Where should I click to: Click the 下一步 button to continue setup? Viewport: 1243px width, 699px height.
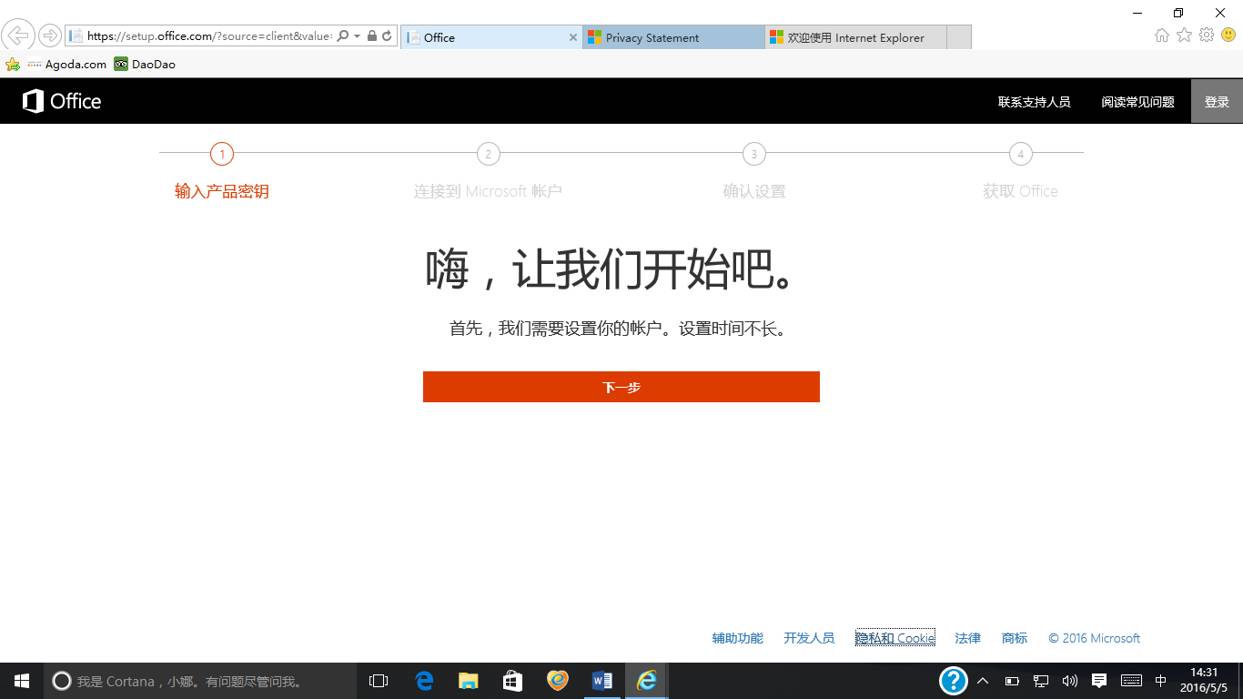[x=621, y=387]
